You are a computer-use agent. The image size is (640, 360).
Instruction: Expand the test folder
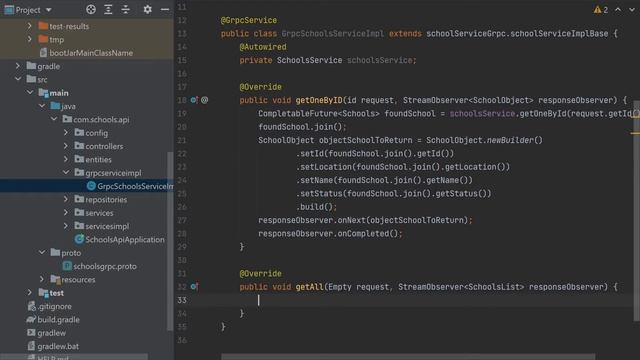pyautogui.click(x=30, y=293)
